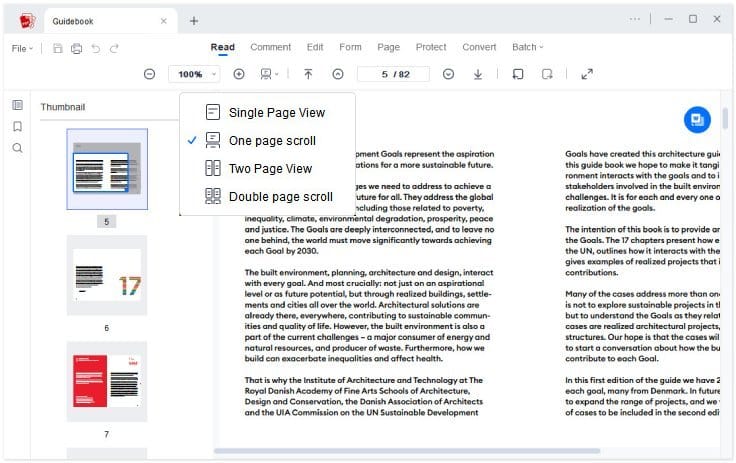
Task: Select Double page scroll option
Action: (267, 197)
